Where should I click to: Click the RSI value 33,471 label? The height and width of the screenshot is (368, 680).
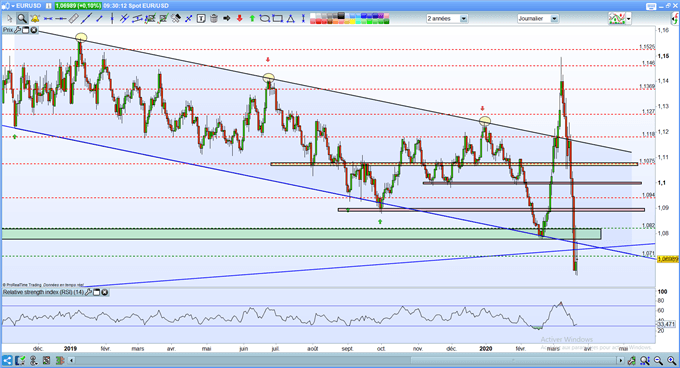[667, 324]
